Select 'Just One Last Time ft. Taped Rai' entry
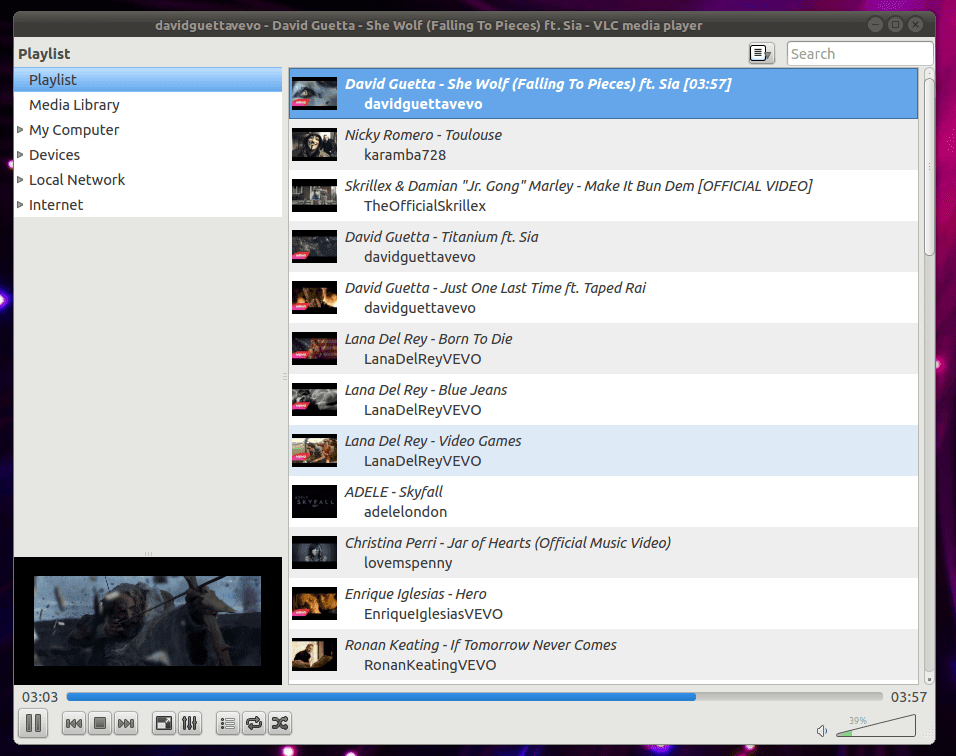956x756 pixels. pos(604,298)
